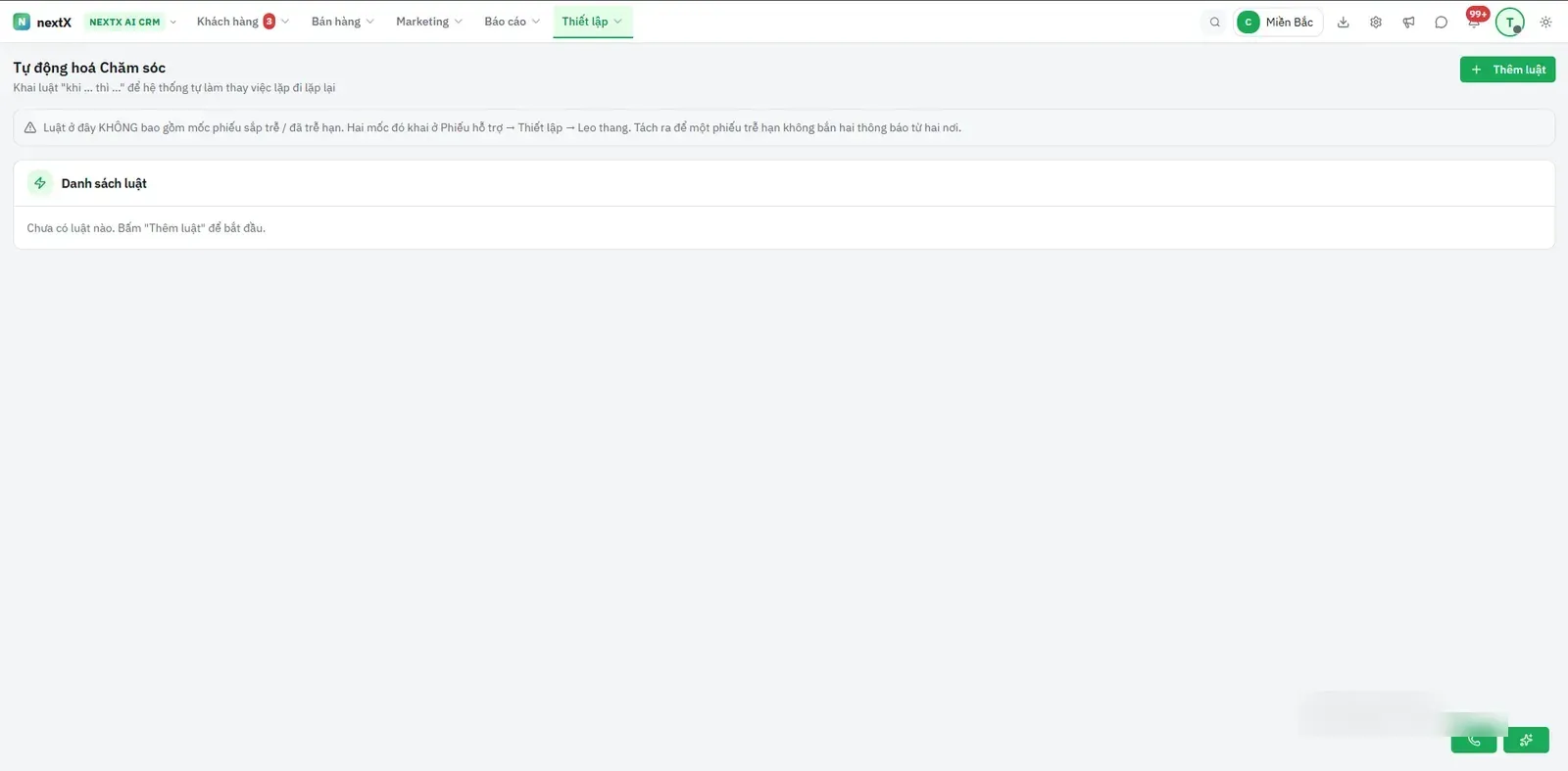
Task: Open the settings gear icon
Action: point(1376,22)
